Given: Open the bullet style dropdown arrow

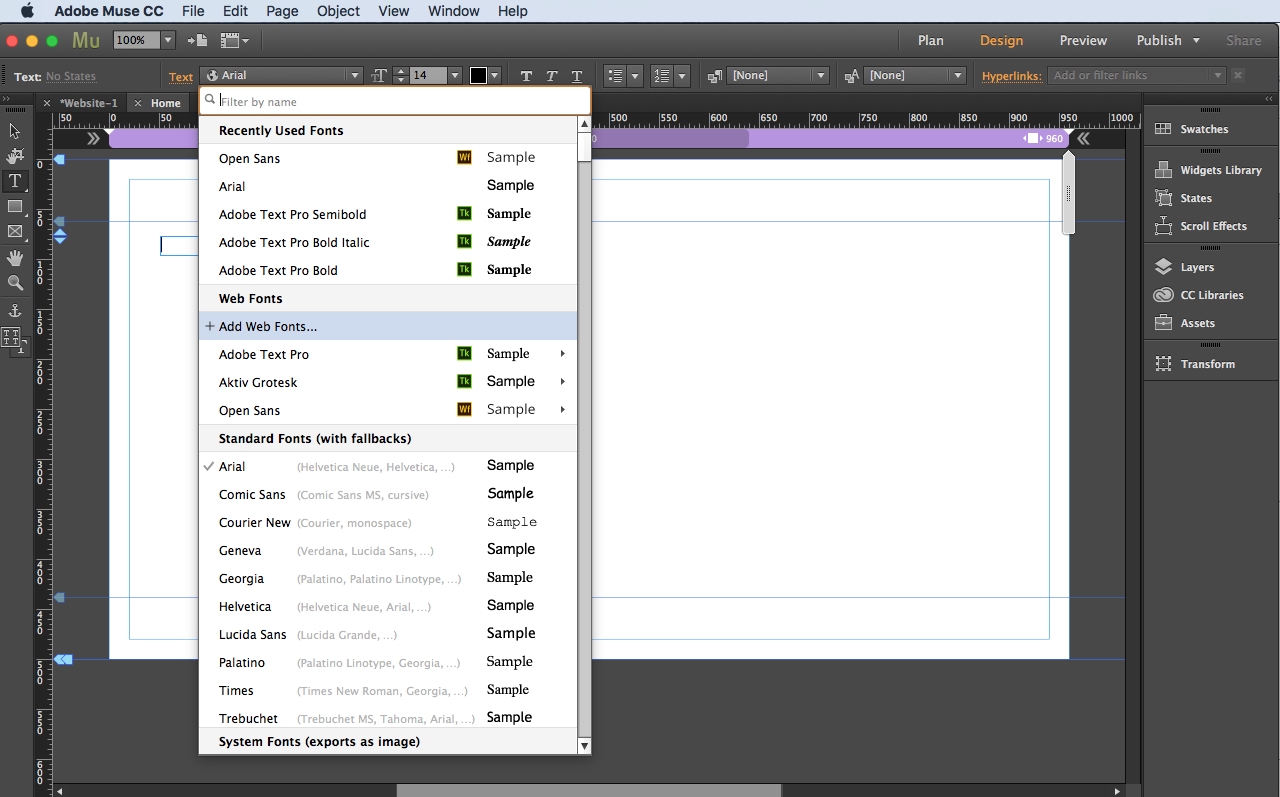Looking at the screenshot, I should pyautogui.click(x=635, y=76).
